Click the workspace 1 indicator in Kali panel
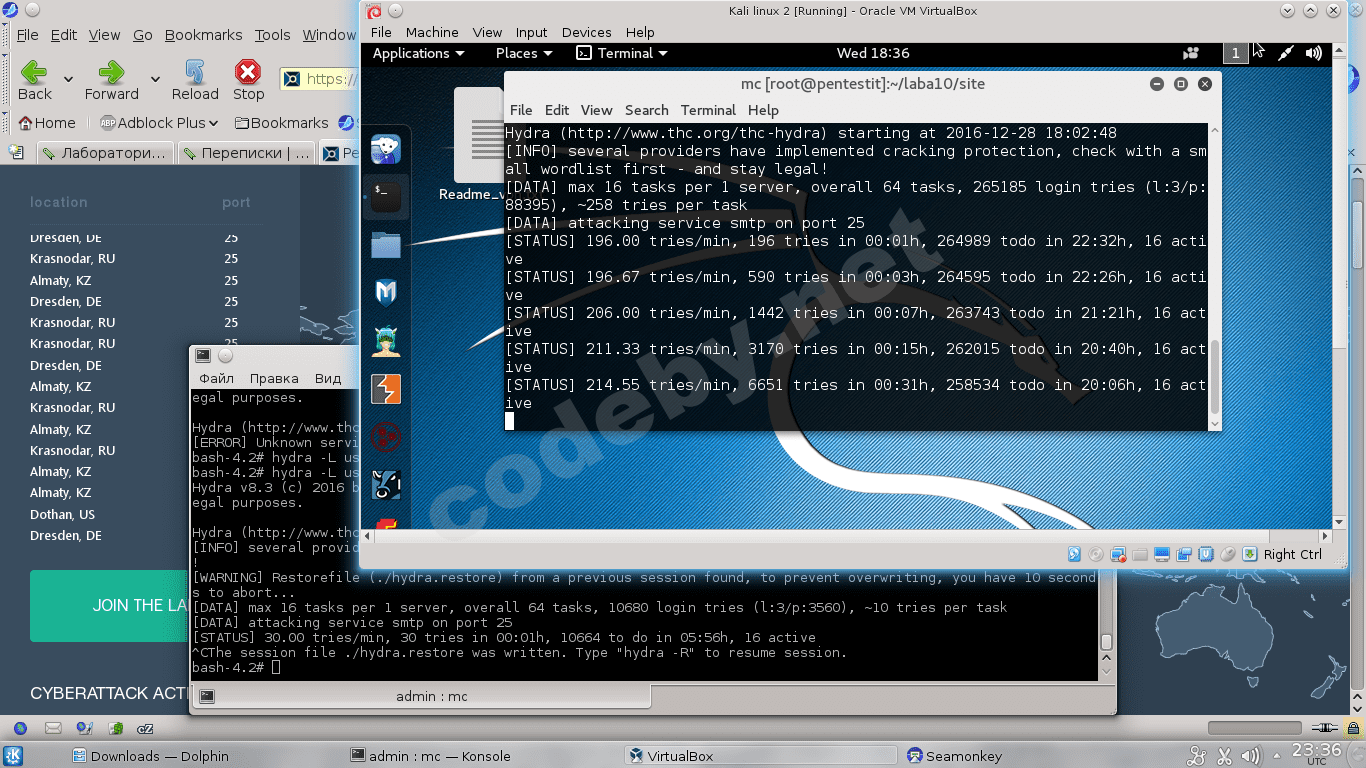This screenshot has width=1366, height=768. pyautogui.click(x=1236, y=53)
